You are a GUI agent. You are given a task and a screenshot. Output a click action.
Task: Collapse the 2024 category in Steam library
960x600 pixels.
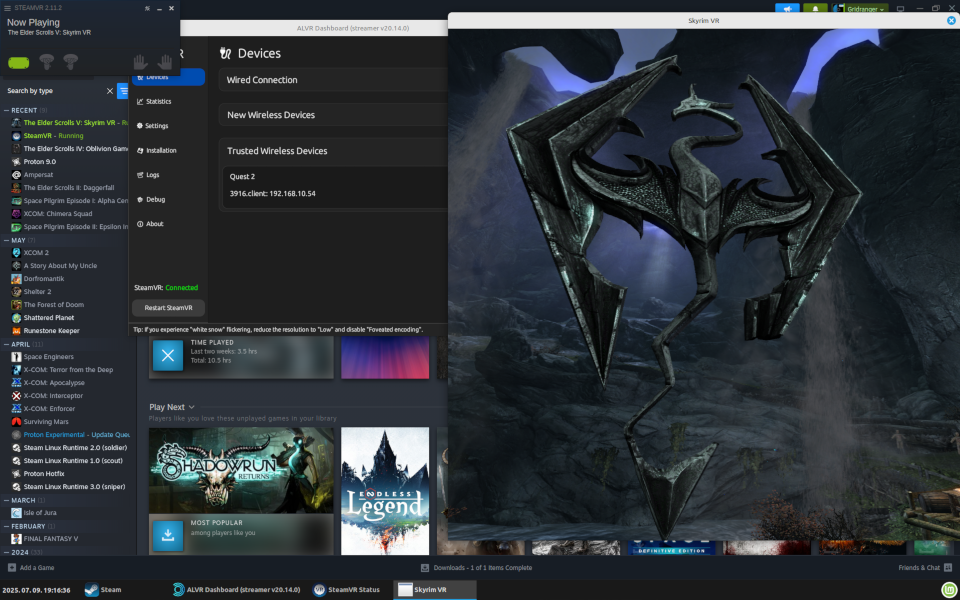click(x=7, y=552)
